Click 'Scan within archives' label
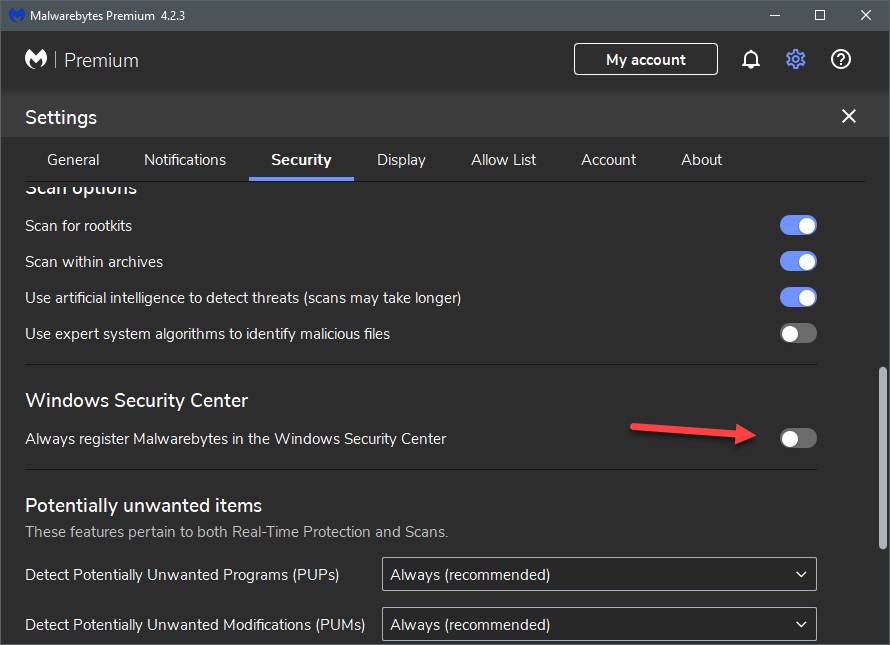This screenshot has height=645, width=890. click(94, 262)
